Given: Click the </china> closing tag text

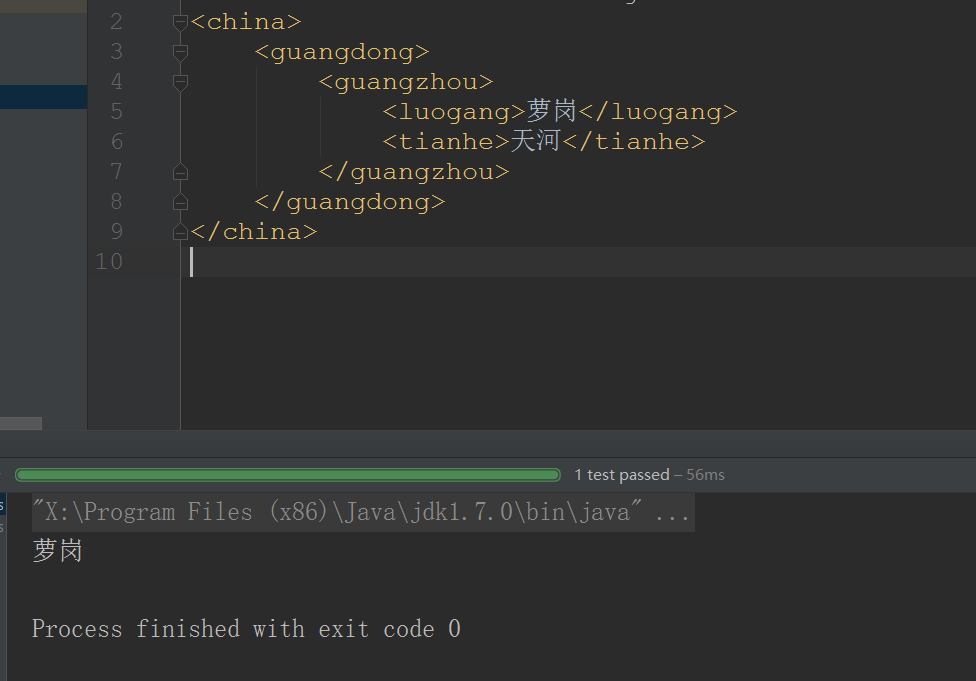Looking at the screenshot, I should coord(254,232).
